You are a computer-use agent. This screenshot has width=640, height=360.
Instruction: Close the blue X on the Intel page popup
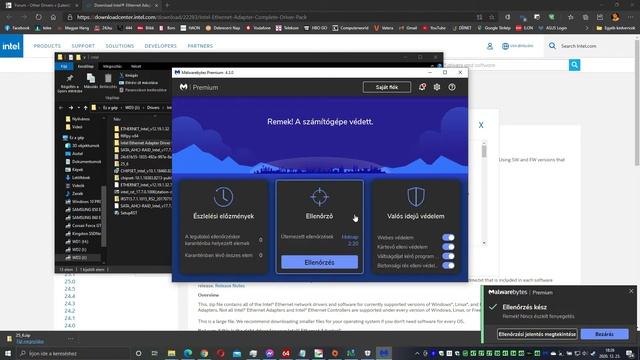pyautogui.click(x=481, y=125)
